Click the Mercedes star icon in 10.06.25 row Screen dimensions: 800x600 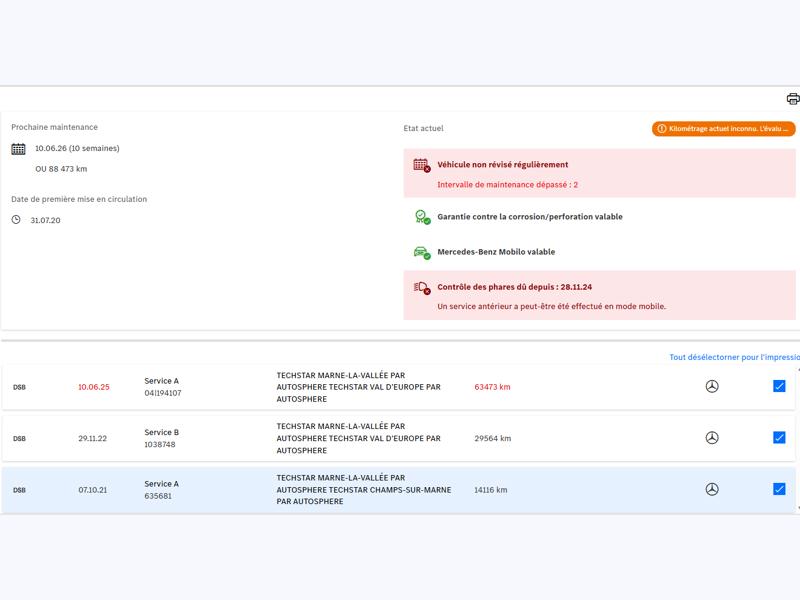tap(712, 386)
